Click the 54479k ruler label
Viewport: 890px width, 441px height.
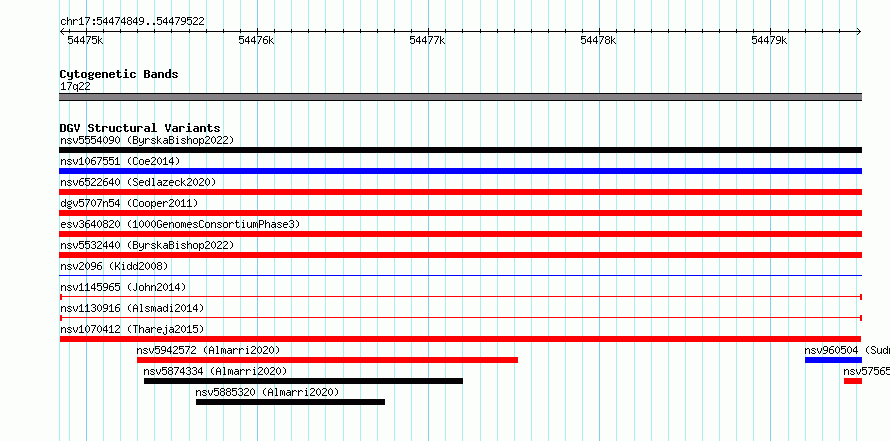[769, 40]
